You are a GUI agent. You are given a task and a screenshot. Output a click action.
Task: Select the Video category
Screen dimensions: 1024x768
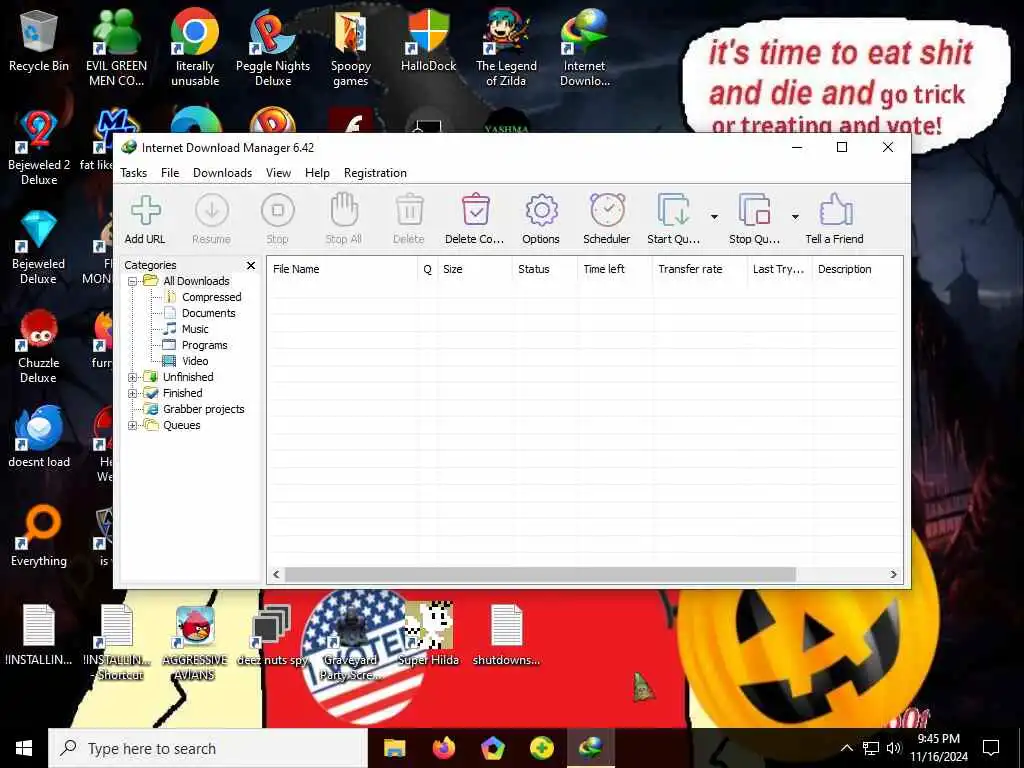coord(195,361)
